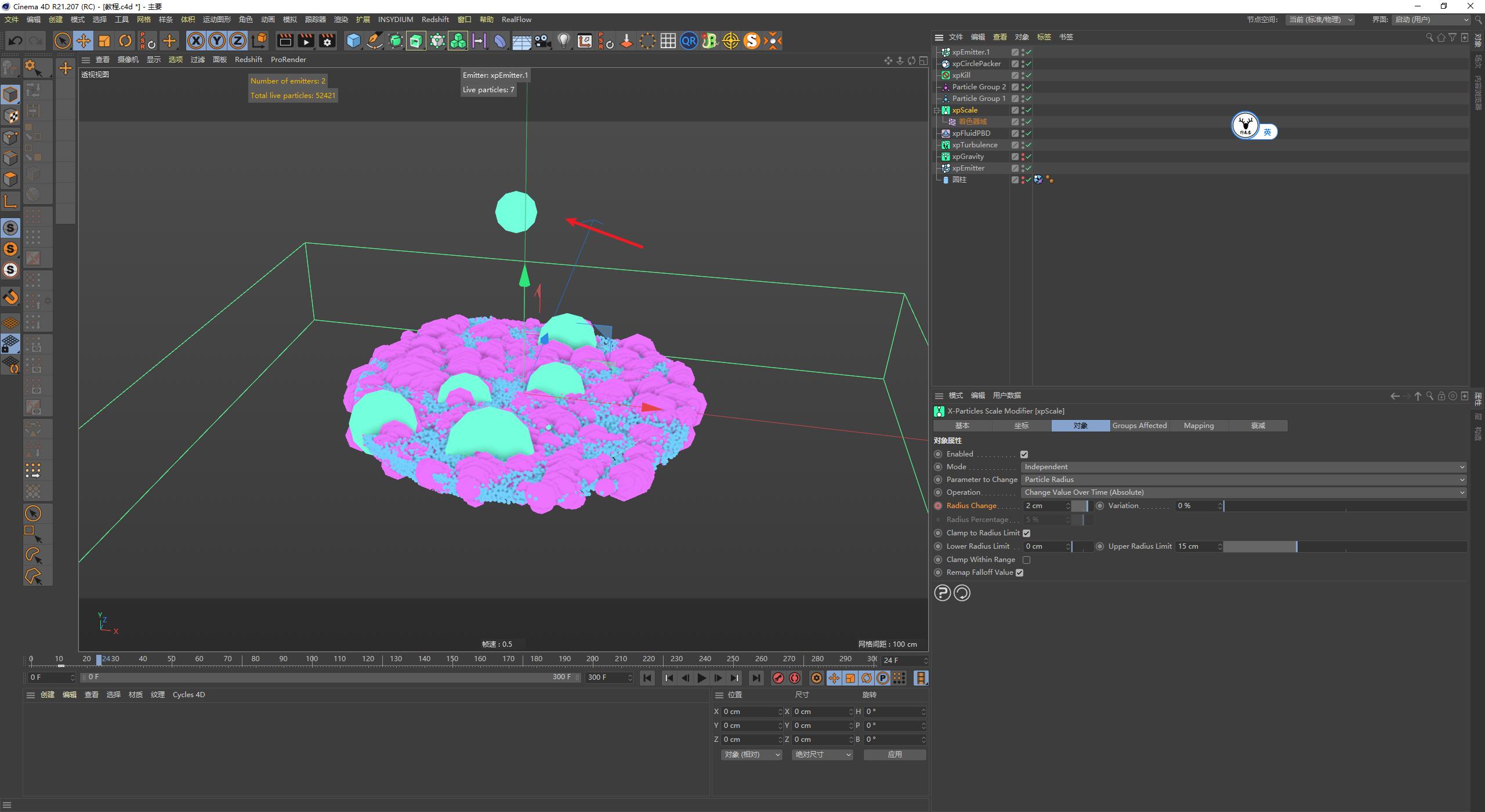Open the INSYDIUM menu
This screenshot has height=812, width=1485.
pos(395,19)
